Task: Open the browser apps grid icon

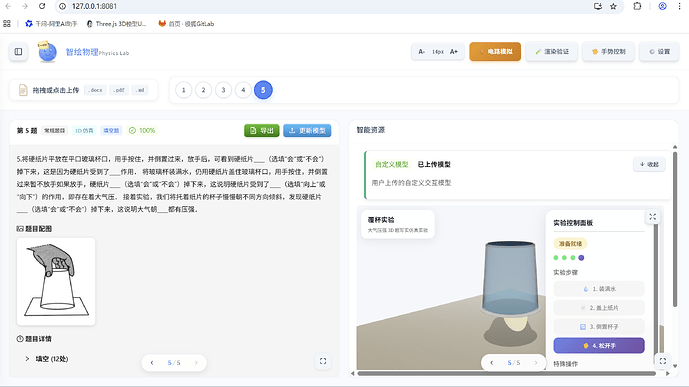Action: tap(7, 24)
